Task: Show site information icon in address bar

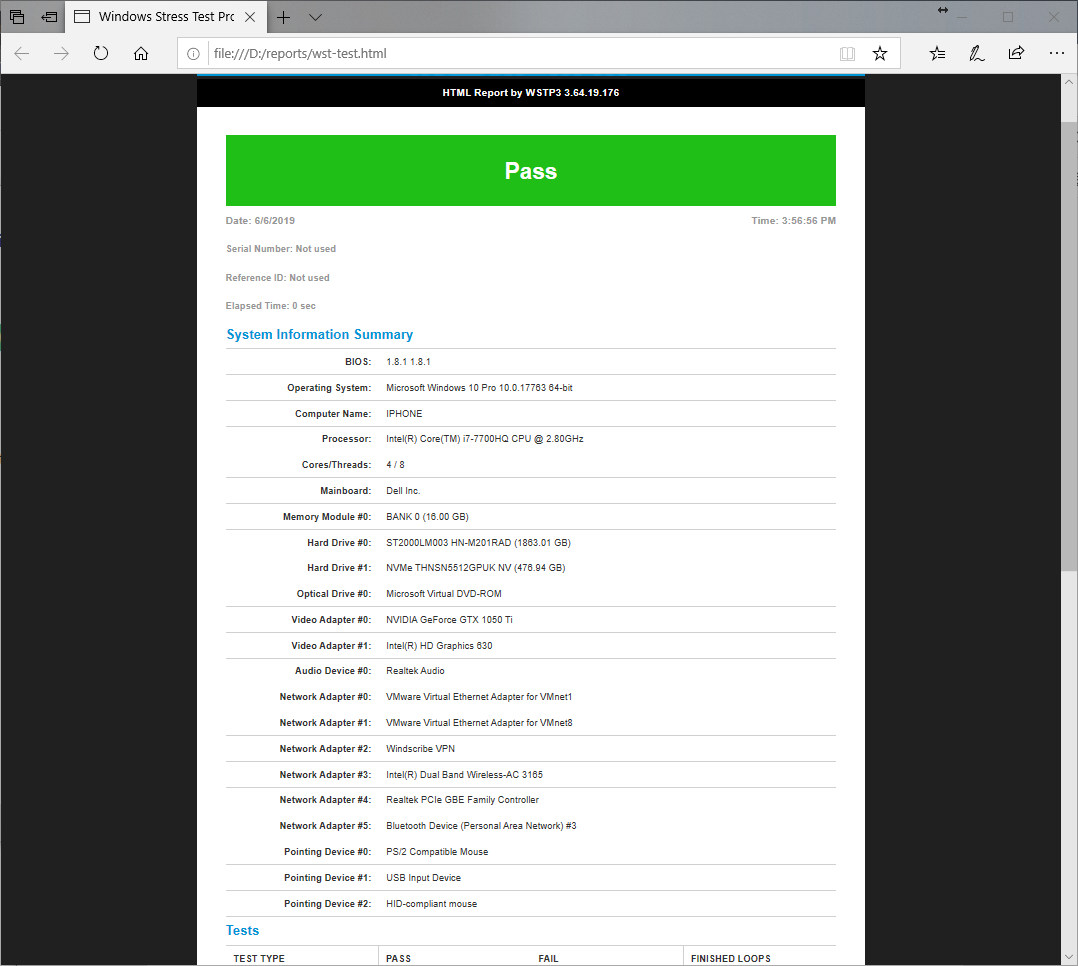Action: (194, 54)
